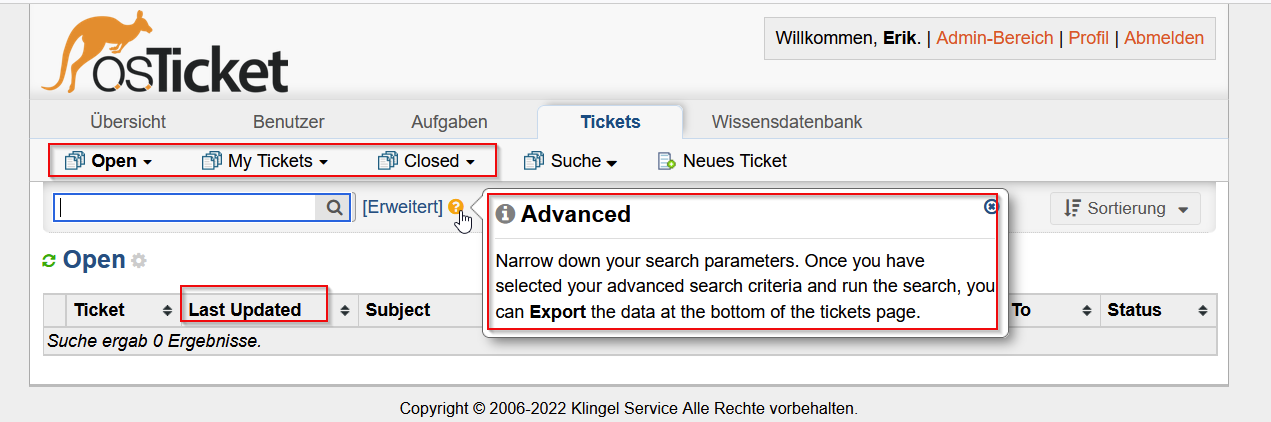Click the Abmelden link

[x=1164, y=38]
